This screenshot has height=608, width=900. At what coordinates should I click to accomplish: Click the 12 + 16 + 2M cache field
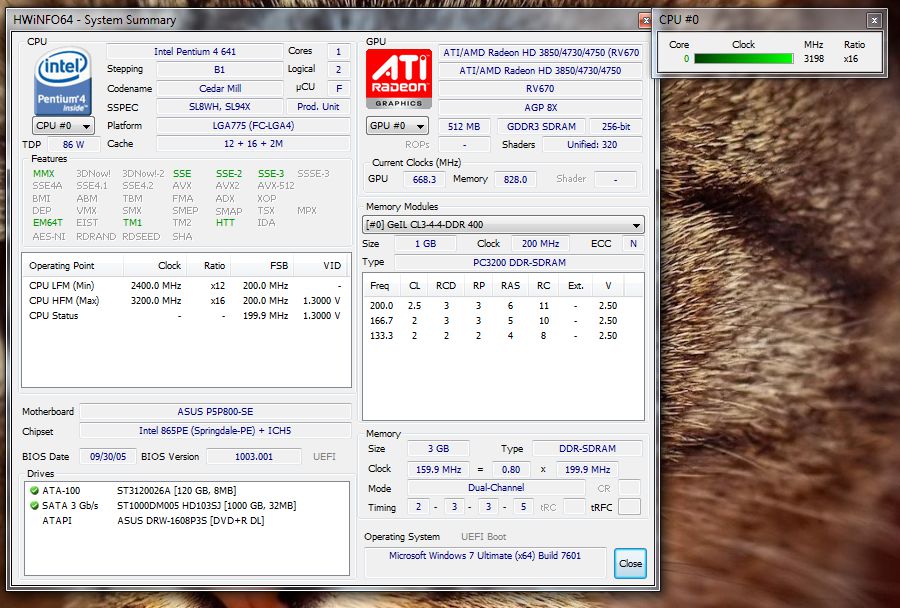(x=253, y=144)
